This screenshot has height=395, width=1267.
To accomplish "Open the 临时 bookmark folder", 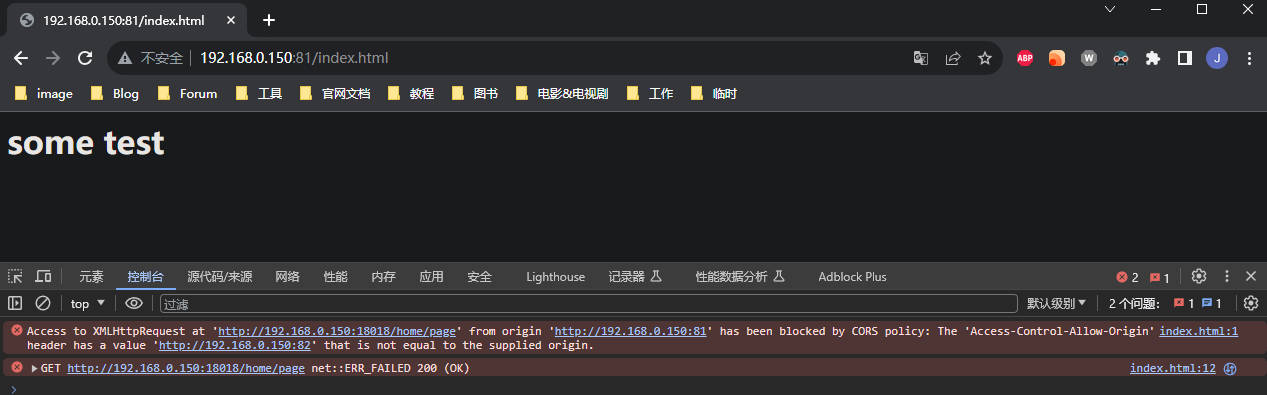I will pyautogui.click(x=715, y=94).
